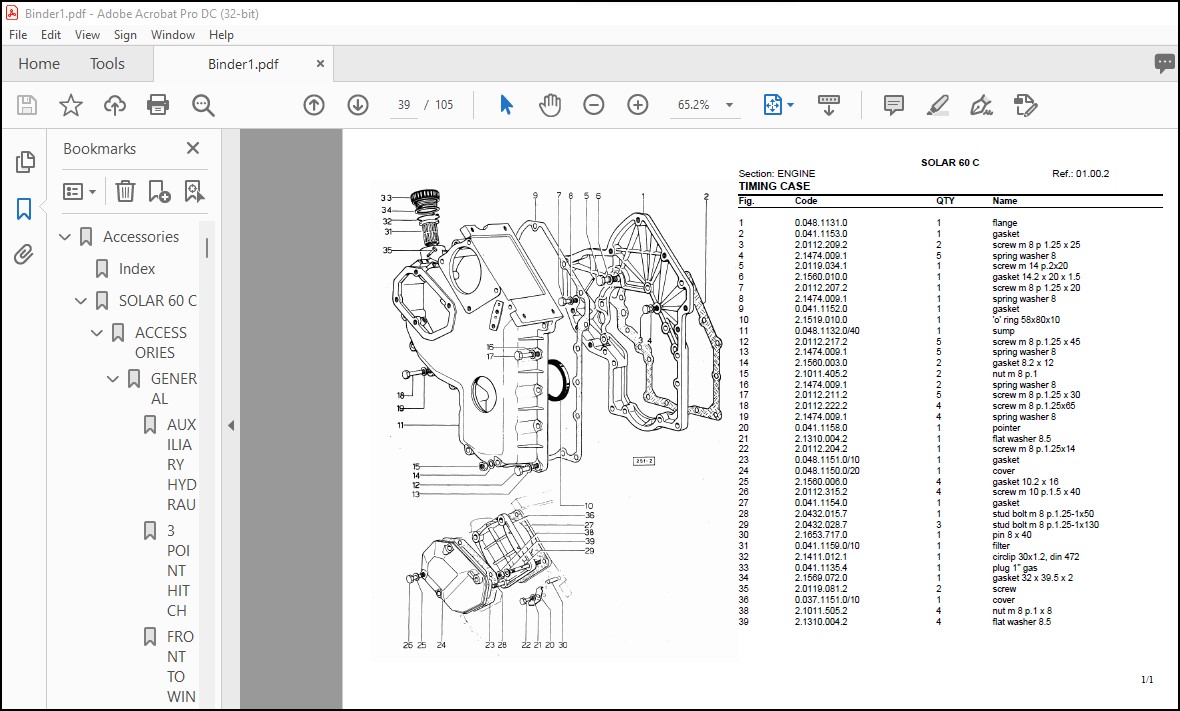
Task: Click the page number input field
Action: click(404, 105)
